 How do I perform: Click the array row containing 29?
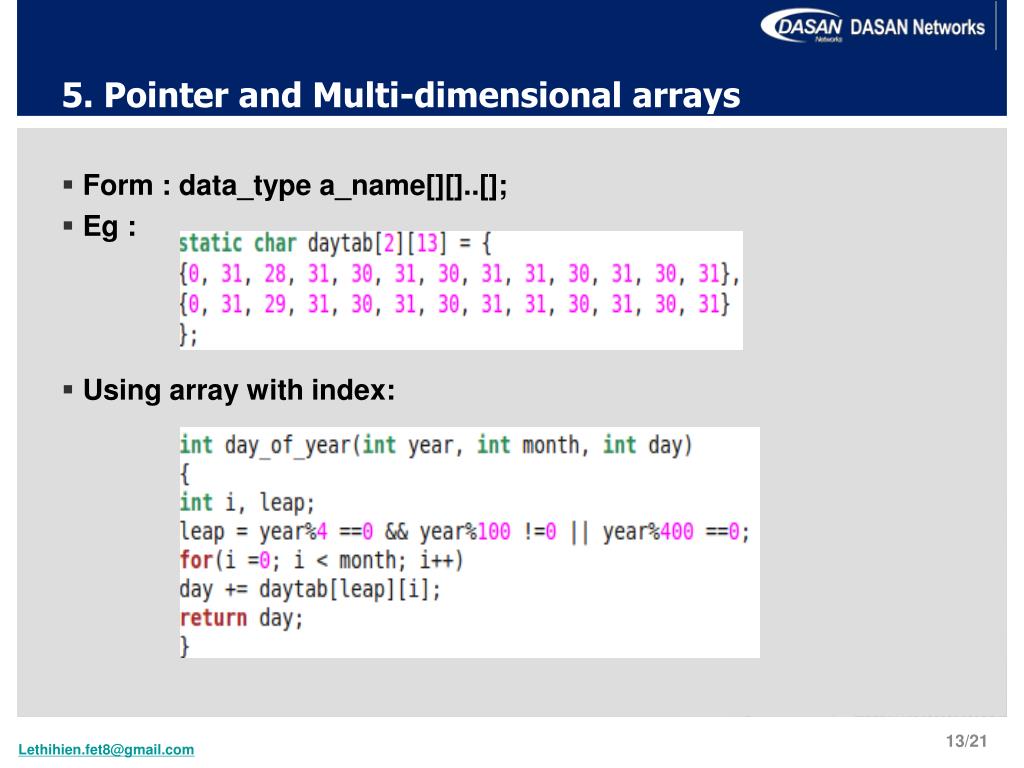455,304
